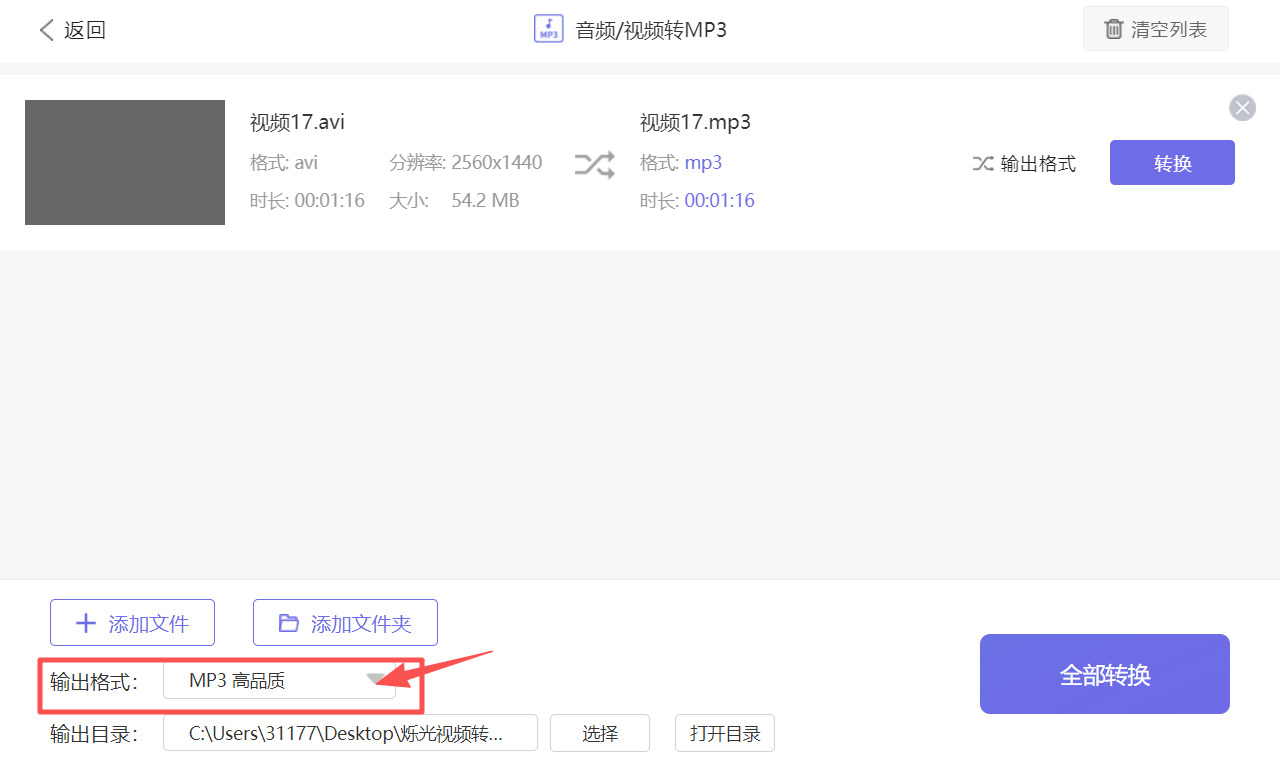Click the back chevron icon beside 返回

[44, 29]
